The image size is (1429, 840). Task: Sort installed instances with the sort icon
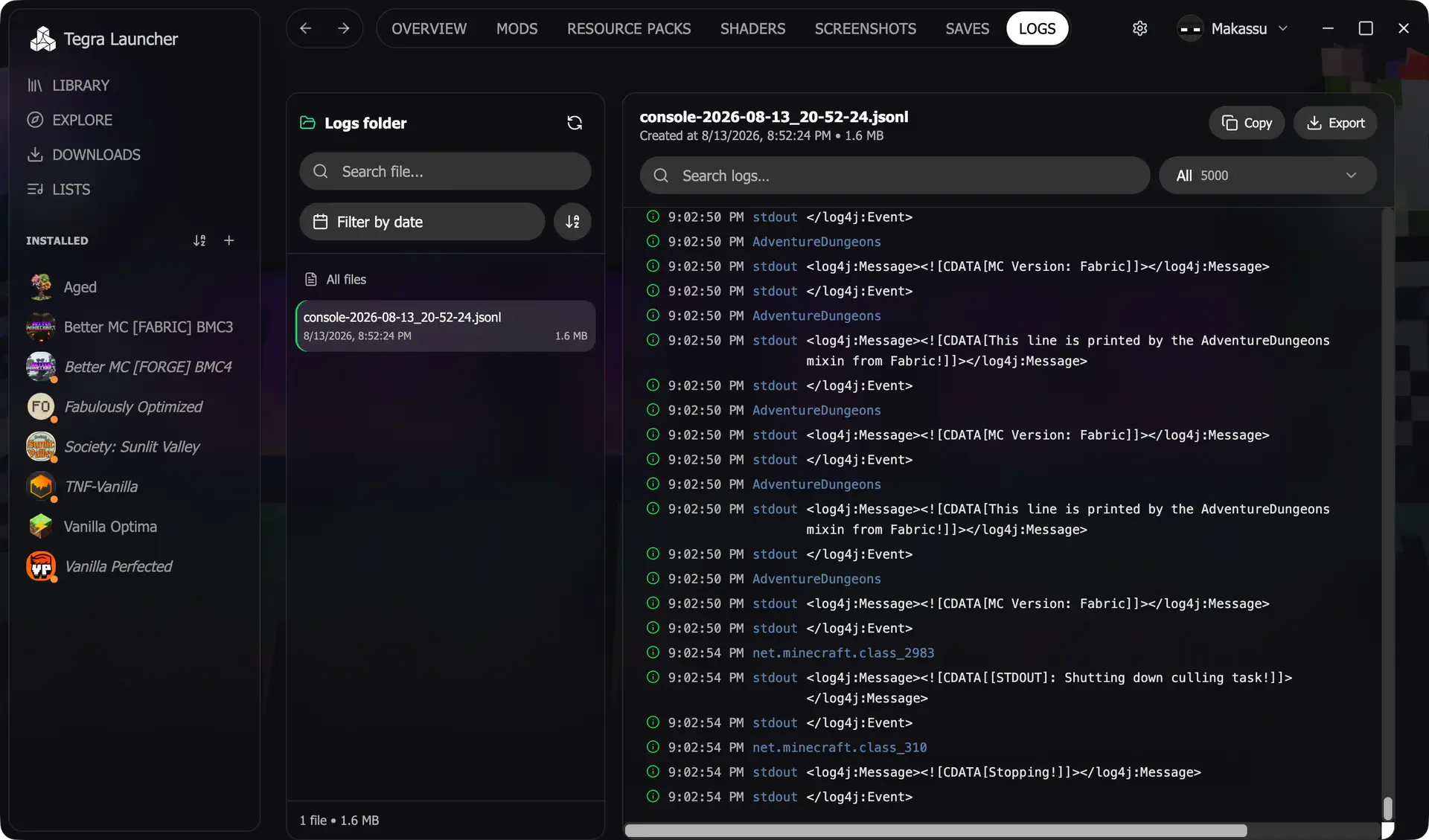coord(199,240)
